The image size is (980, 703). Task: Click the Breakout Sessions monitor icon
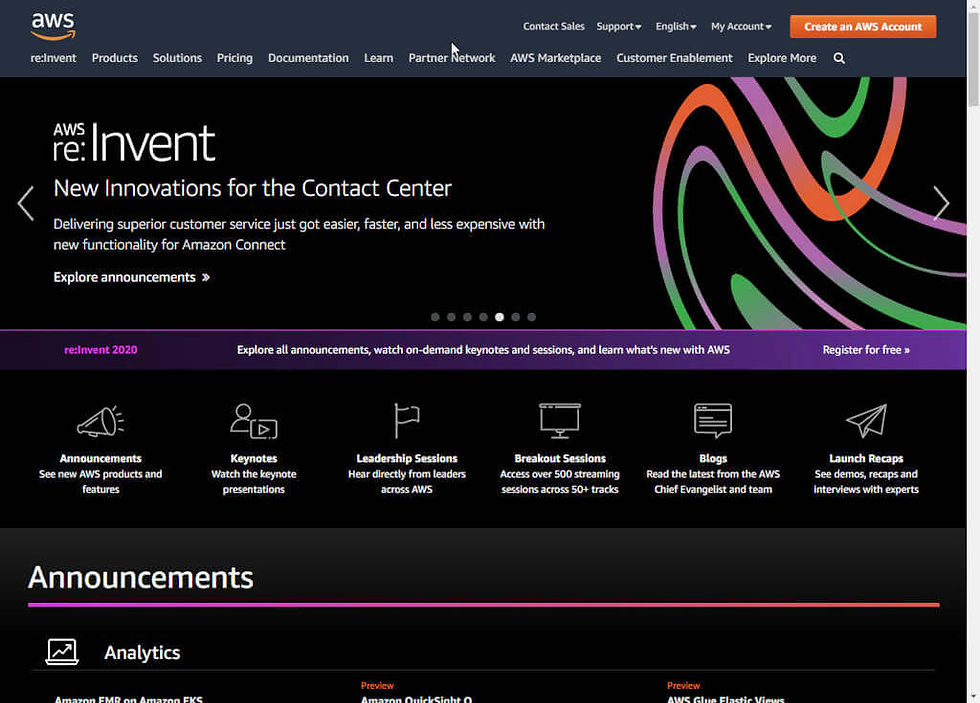(x=559, y=421)
